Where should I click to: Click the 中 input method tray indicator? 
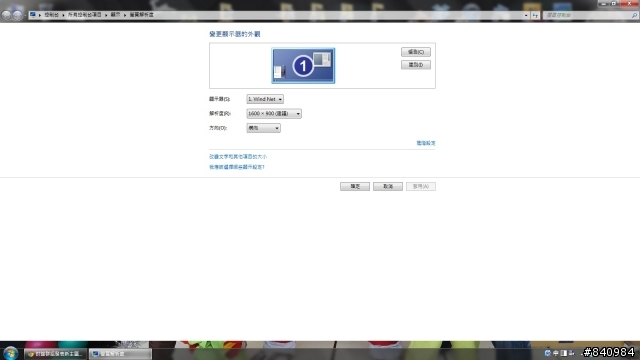pos(556,353)
